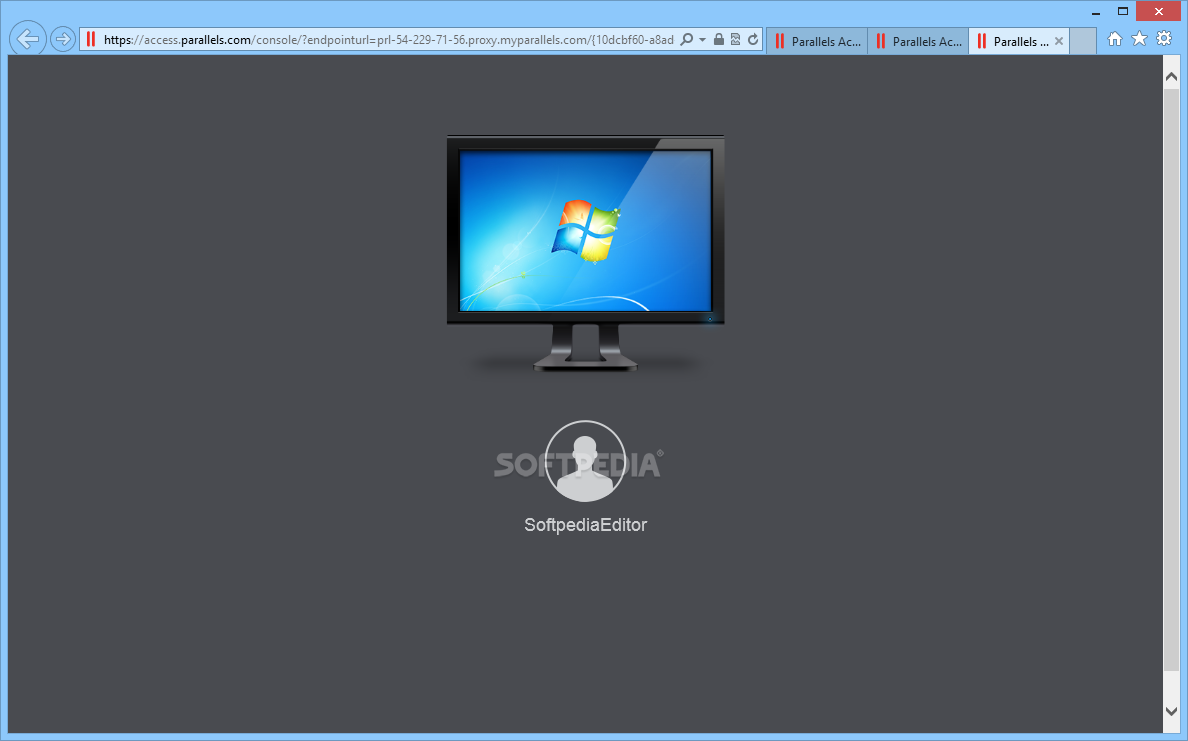Click the browser Forward arrow button

(x=63, y=39)
